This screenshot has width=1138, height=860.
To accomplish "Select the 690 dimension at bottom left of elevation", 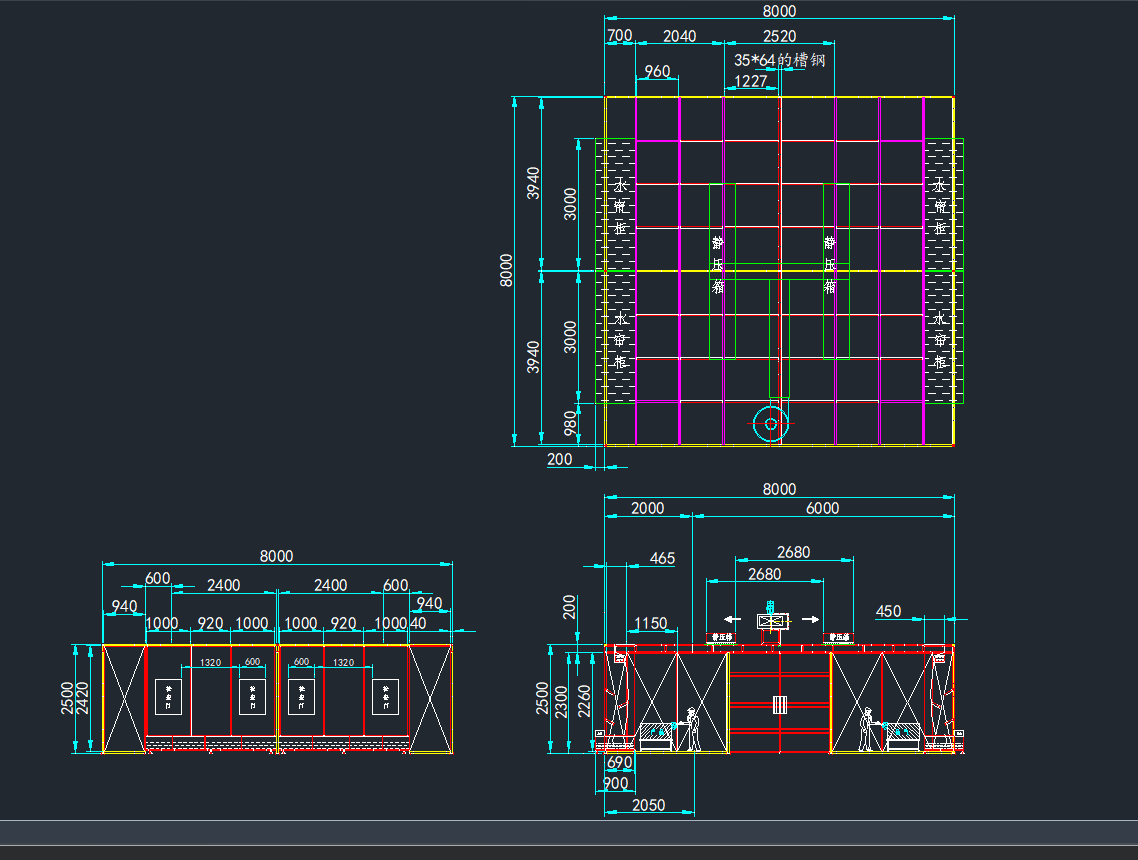I will coord(621,762).
